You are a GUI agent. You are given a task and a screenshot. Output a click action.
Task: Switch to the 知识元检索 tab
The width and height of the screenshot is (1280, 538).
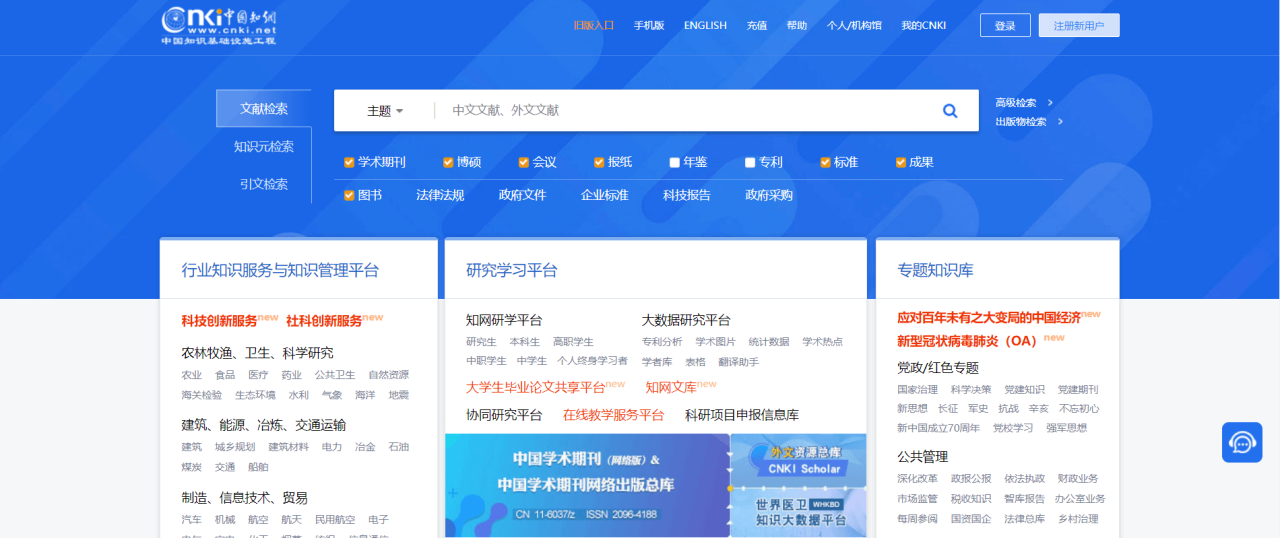click(x=264, y=147)
